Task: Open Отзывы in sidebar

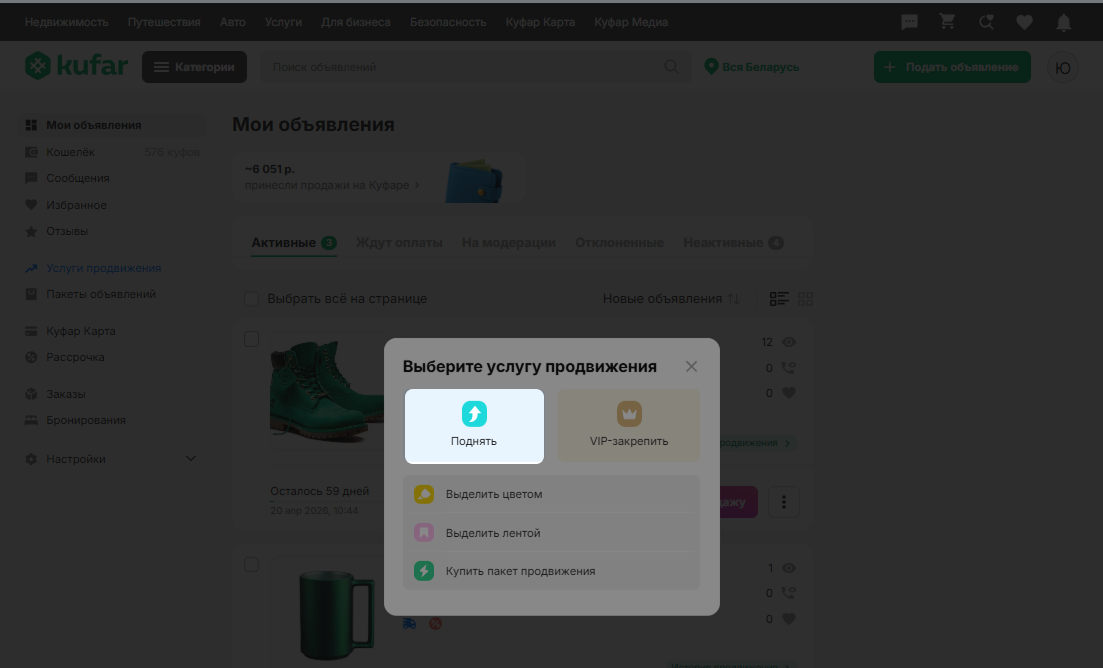Action: click(x=113, y=231)
